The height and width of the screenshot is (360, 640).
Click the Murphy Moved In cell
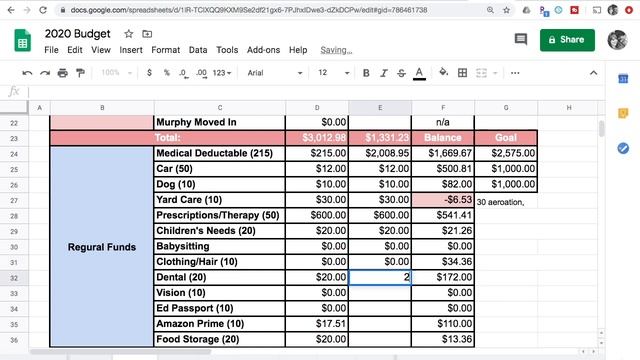(220, 122)
